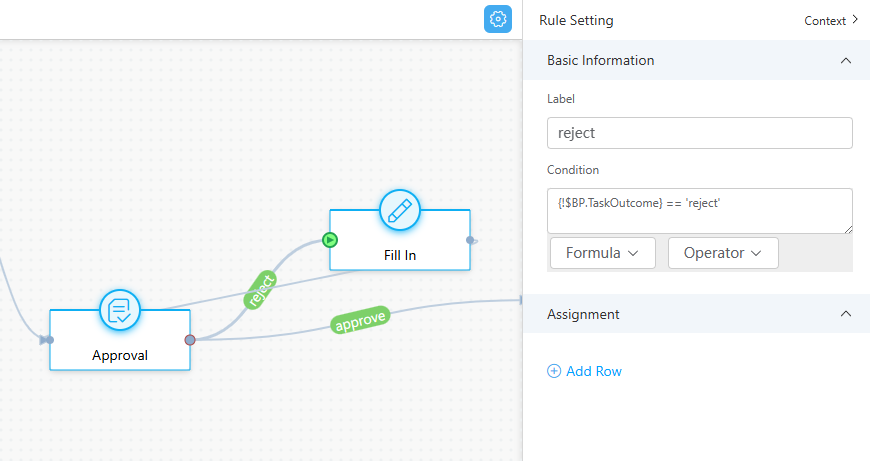This screenshot has height=461, width=870.
Task: Click the plus icon beside Add Row
Action: point(554,371)
